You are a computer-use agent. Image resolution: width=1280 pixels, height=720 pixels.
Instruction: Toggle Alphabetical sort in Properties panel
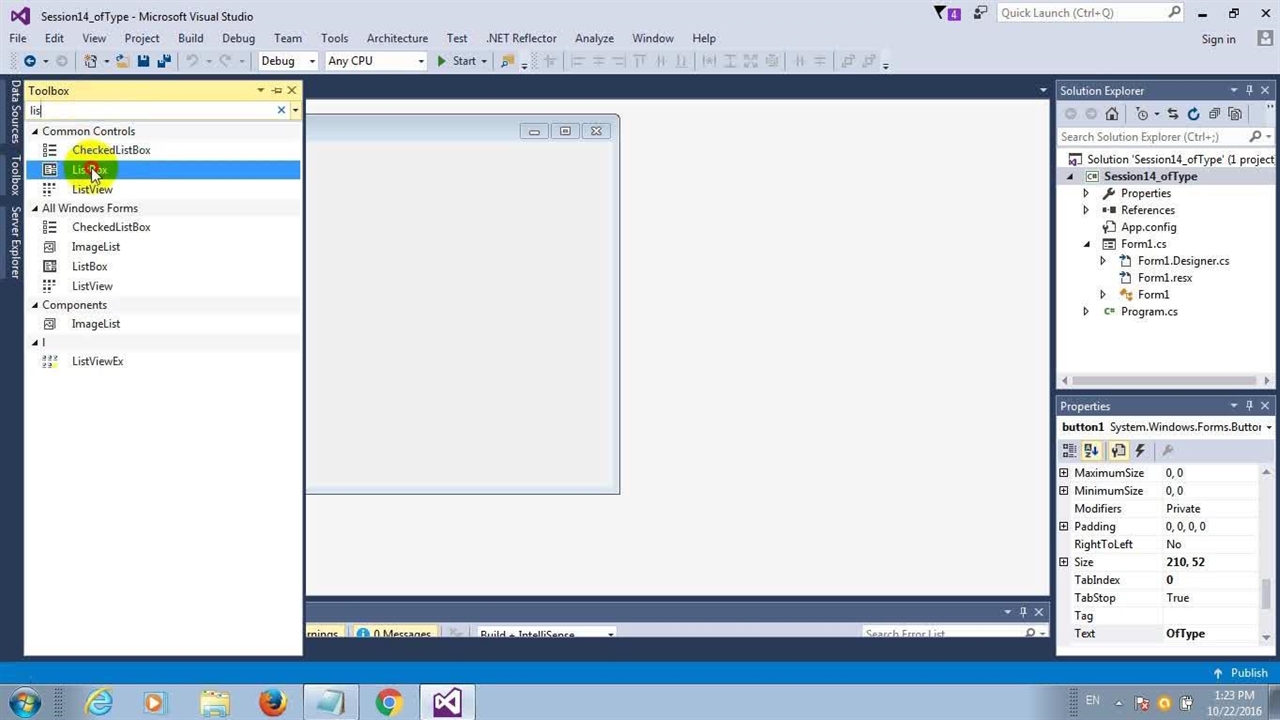click(1092, 451)
